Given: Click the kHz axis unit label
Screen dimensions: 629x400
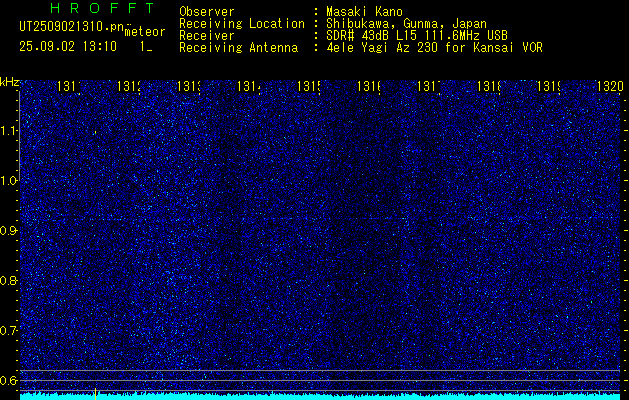Looking at the screenshot, I should click(x=10, y=83).
